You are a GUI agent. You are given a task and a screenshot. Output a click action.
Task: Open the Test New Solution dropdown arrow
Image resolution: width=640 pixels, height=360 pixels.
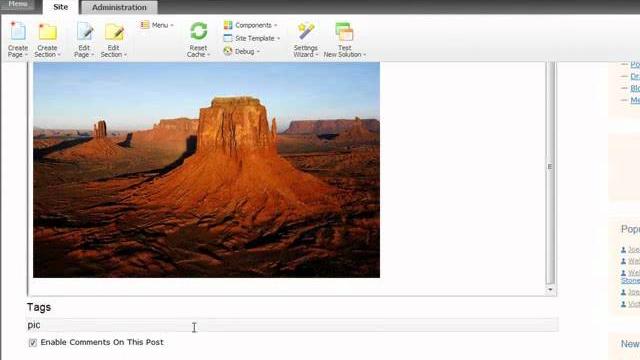pos(364,55)
